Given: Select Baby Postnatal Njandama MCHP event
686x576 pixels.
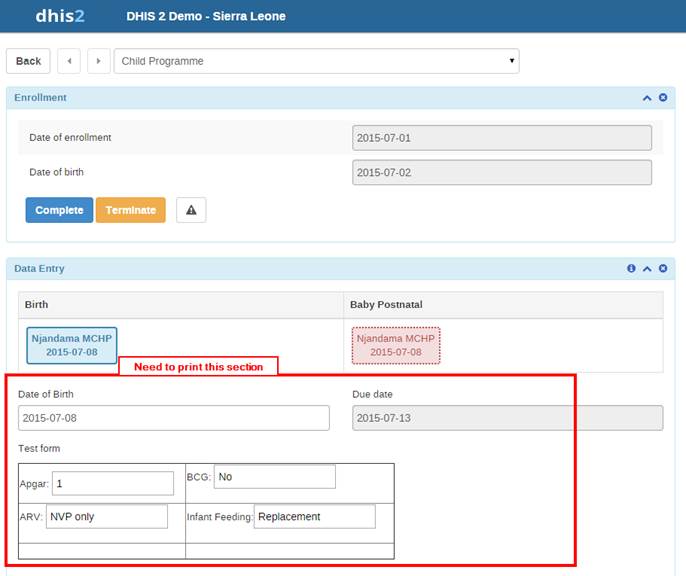Looking at the screenshot, I should click(396, 345).
